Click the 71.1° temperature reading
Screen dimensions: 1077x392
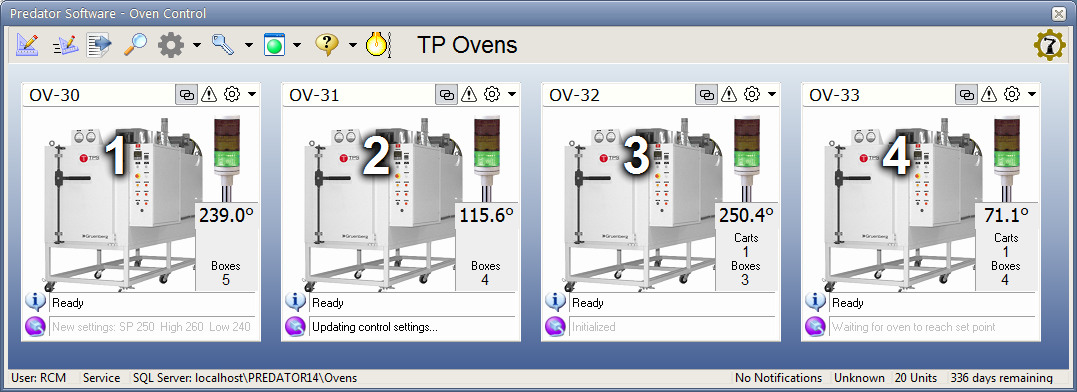pyautogui.click(x=1006, y=216)
